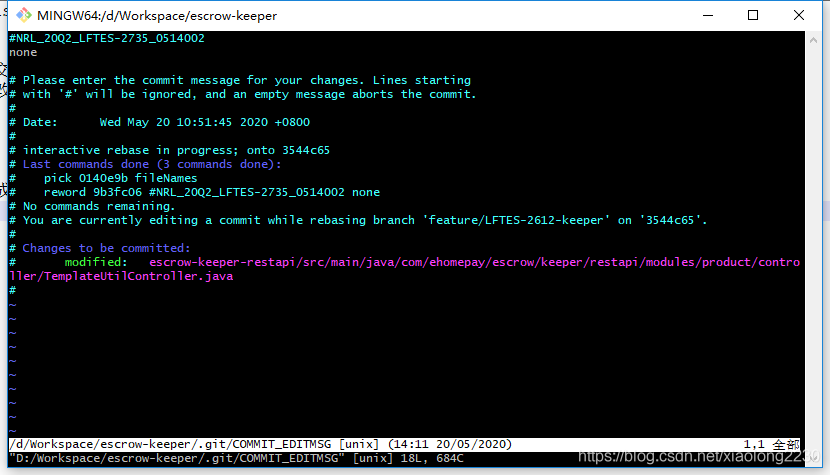
Task: Click the Date line 'Wed May 20 10:51:45 2020'
Action: (159, 122)
